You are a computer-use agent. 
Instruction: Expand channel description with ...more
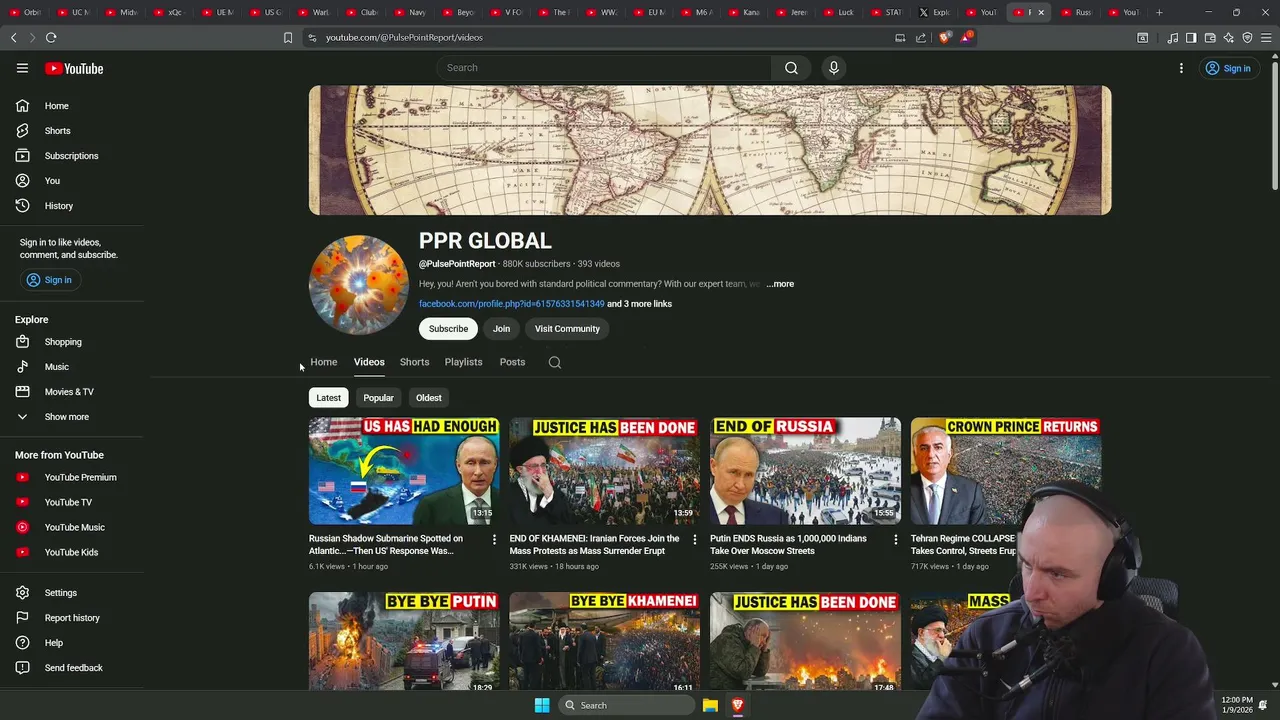(x=780, y=284)
